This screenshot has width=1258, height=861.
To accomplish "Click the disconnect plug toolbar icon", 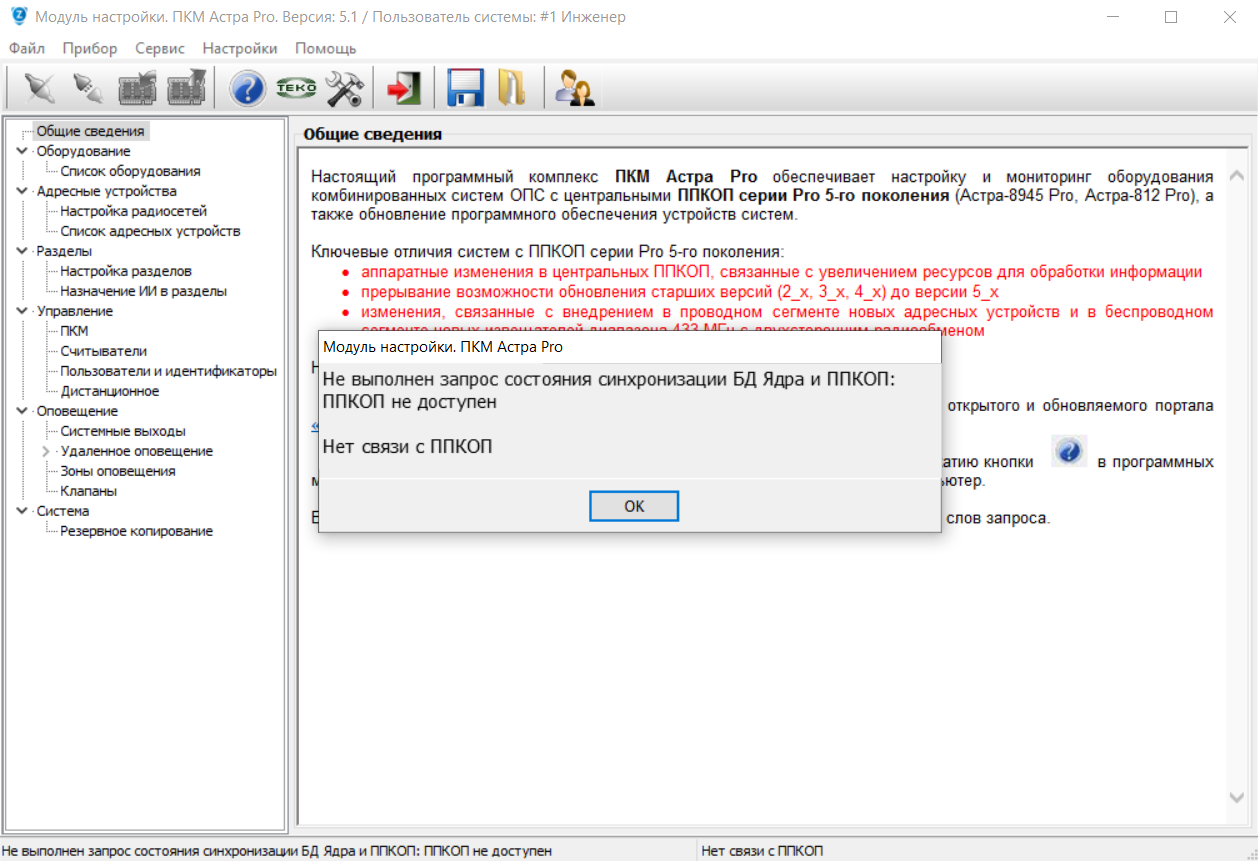I will click(89, 88).
